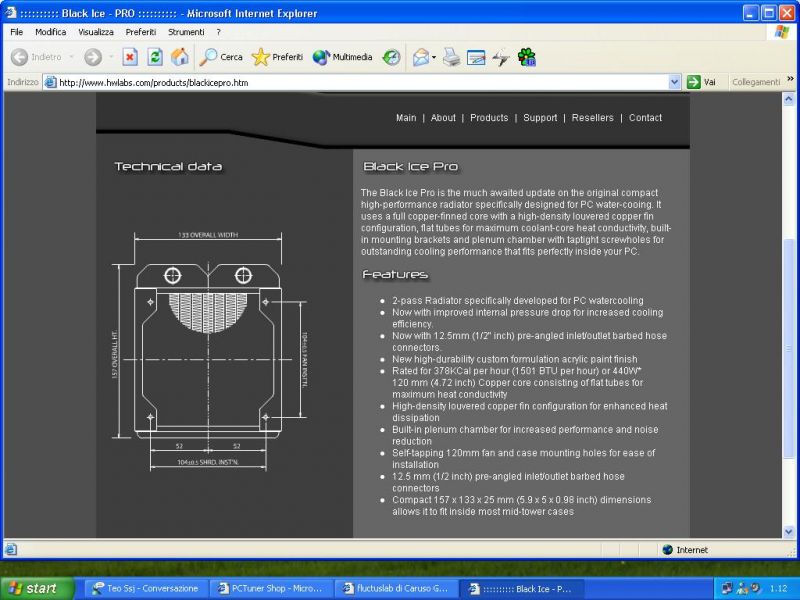Open the Modifica menu
Image resolution: width=800 pixels, height=600 pixels.
[x=51, y=32]
